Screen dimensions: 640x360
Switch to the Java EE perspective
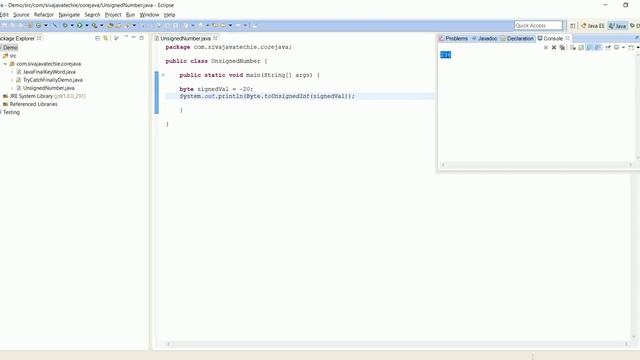pyautogui.click(x=593, y=26)
